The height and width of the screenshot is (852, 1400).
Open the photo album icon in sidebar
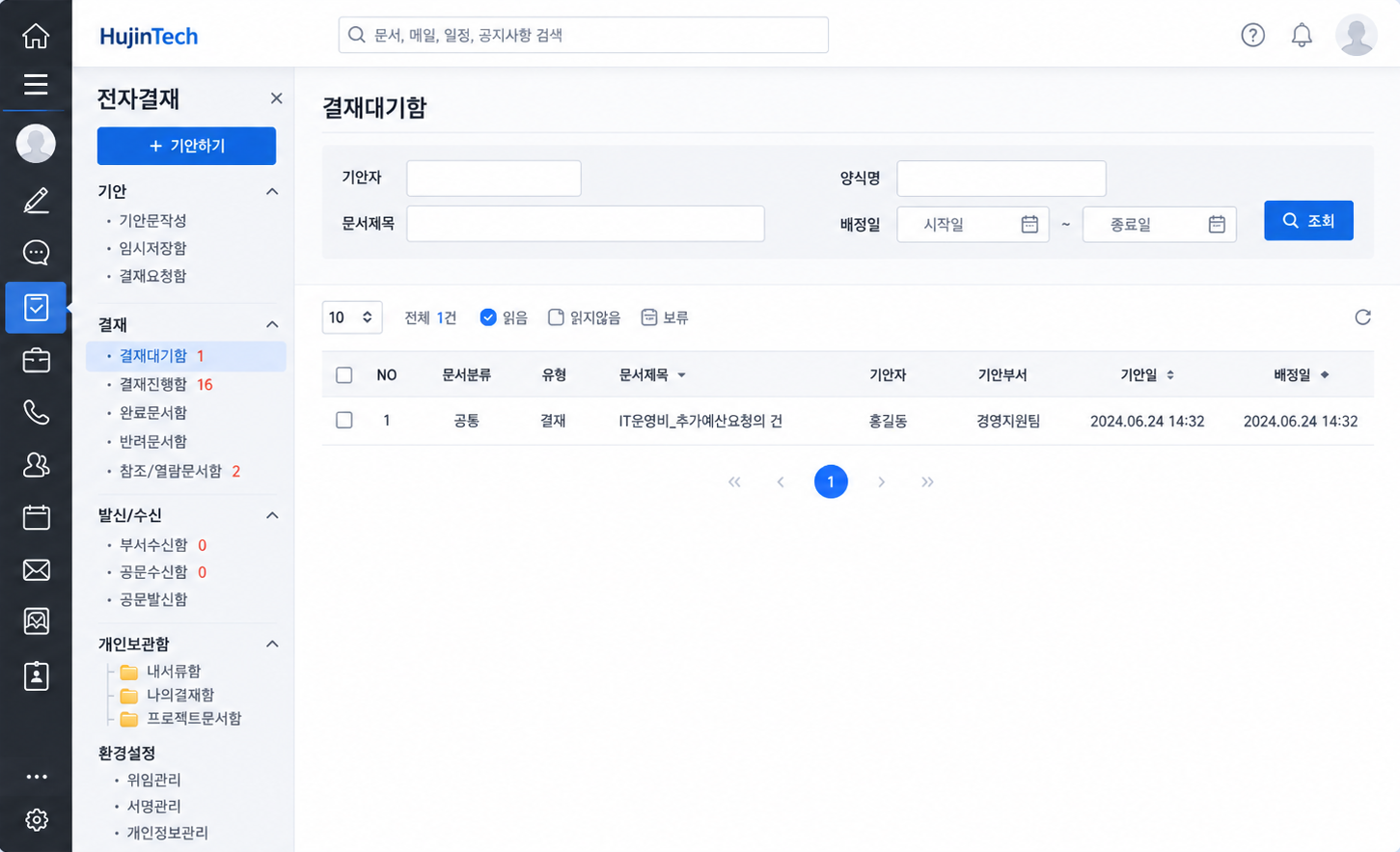36,621
